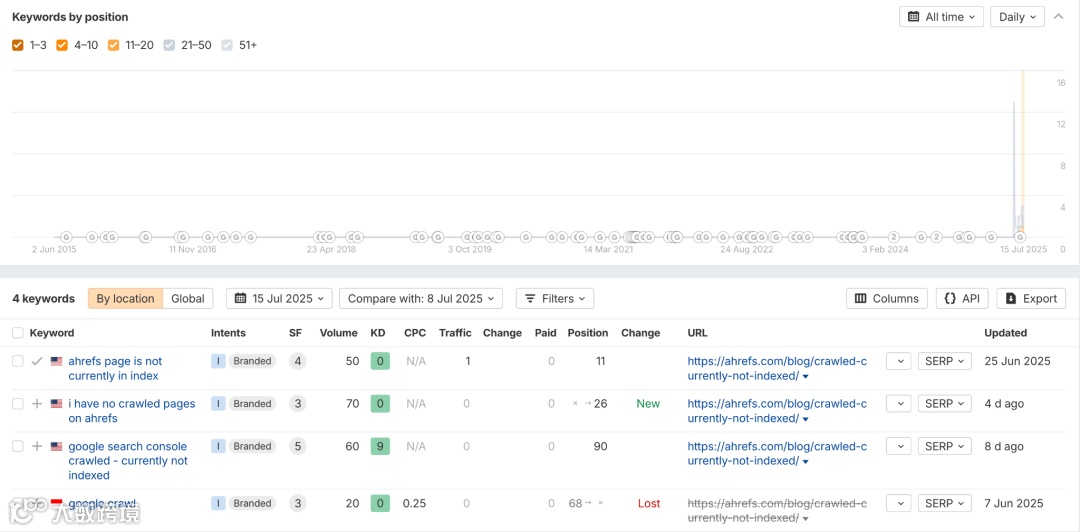
Task: Click the Branded tag in the 'google crawl' row
Action: pyautogui.click(x=252, y=504)
